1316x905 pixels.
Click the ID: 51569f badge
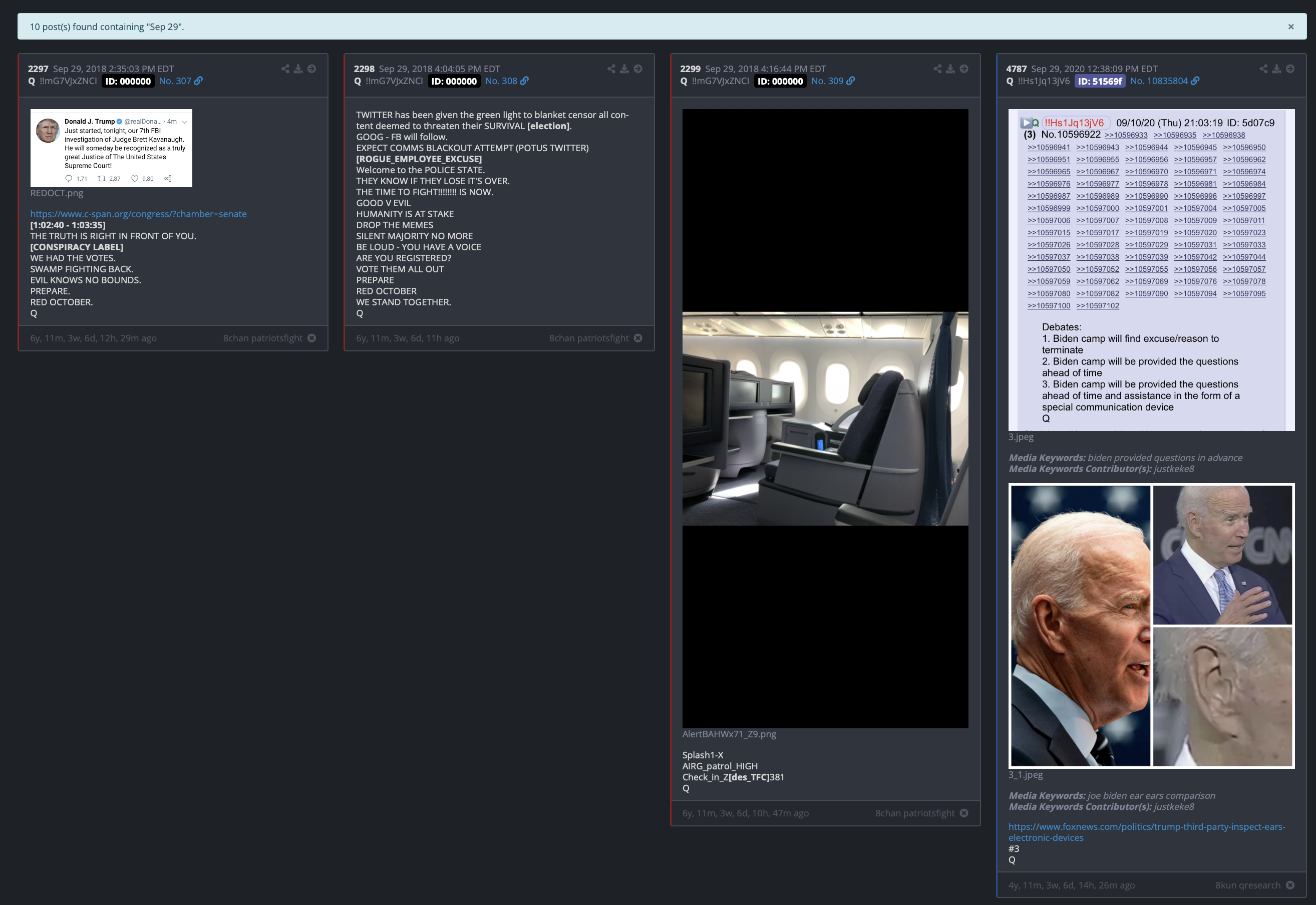tap(1099, 81)
